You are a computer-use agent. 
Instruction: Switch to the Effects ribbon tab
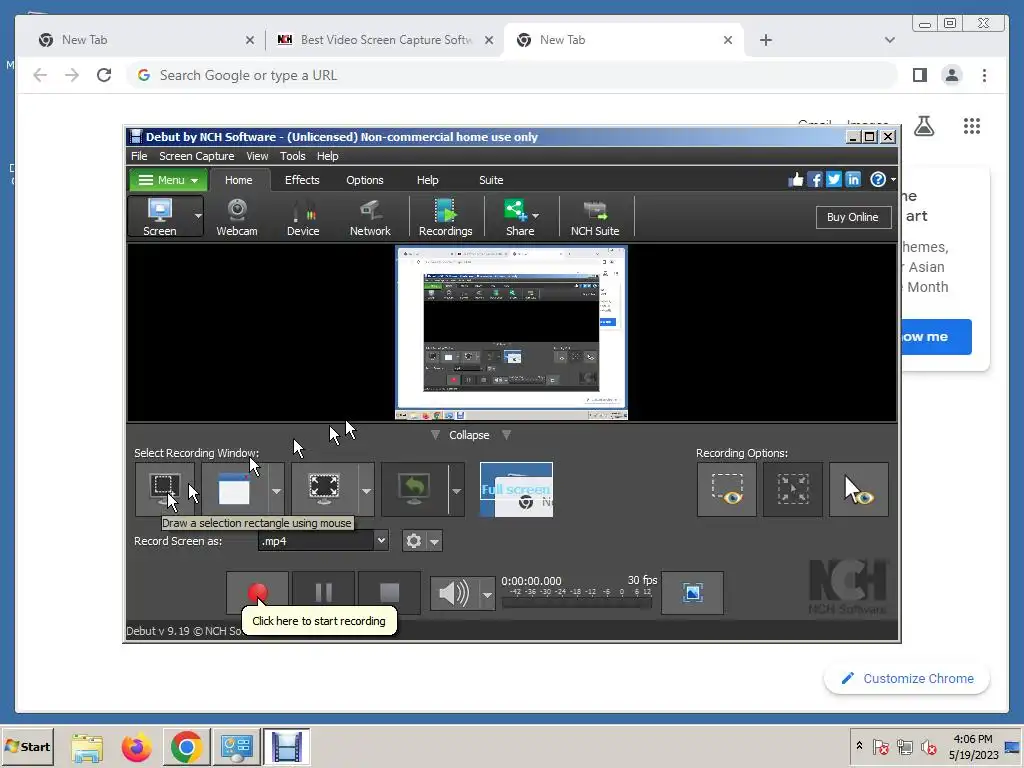point(302,180)
